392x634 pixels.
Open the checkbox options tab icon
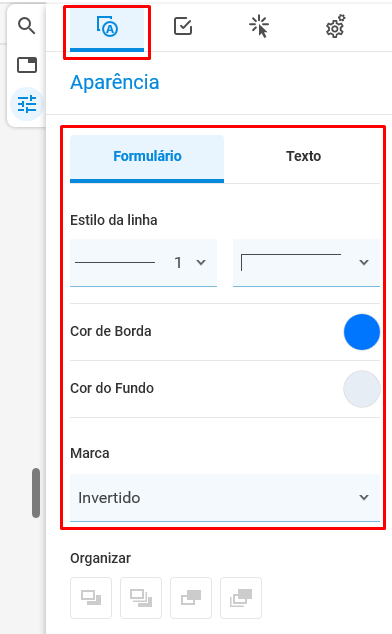click(183, 27)
